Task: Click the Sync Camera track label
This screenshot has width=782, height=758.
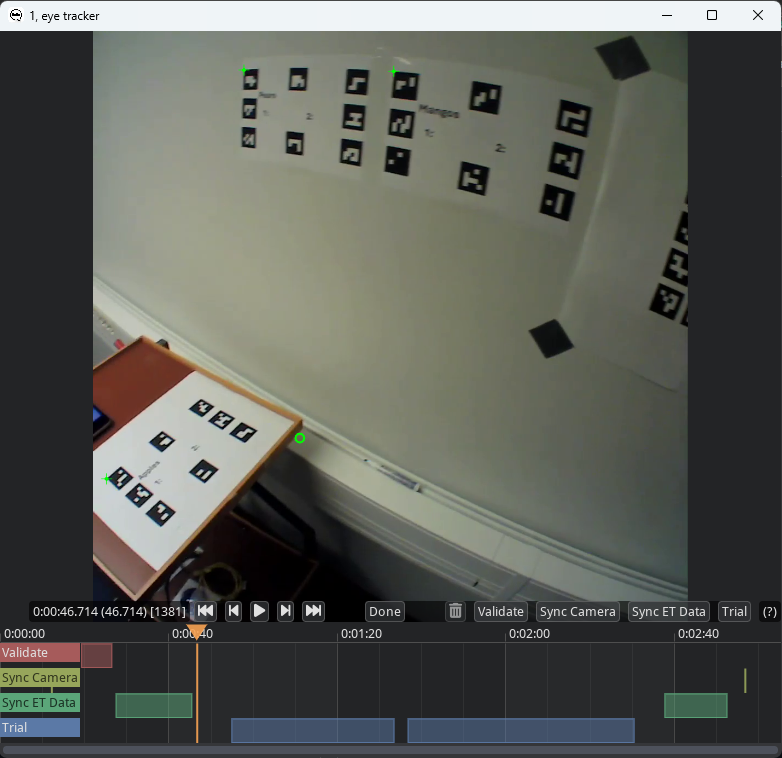Action: click(x=40, y=678)
